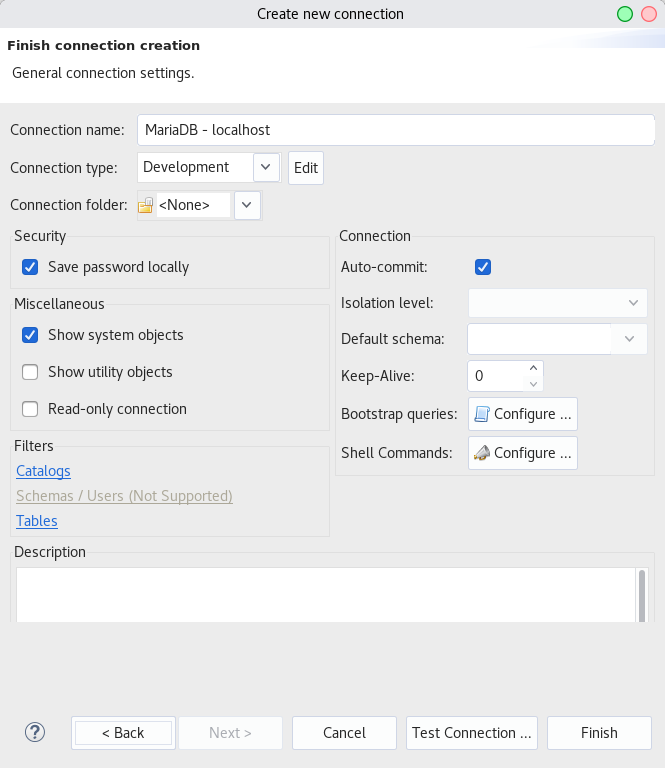The height and width of the screenshot is (768, 665).
Task: Enable Read-only connection checkbox
Action: click(30, 409)
